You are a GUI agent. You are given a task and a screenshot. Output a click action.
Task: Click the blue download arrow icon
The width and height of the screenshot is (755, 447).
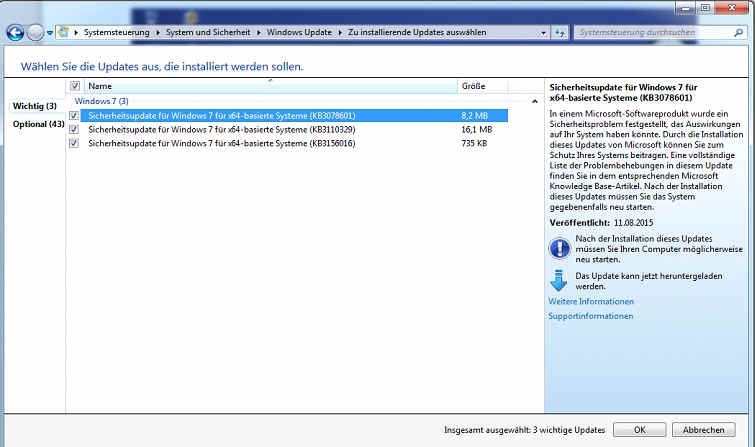click(x=559, y=280)
